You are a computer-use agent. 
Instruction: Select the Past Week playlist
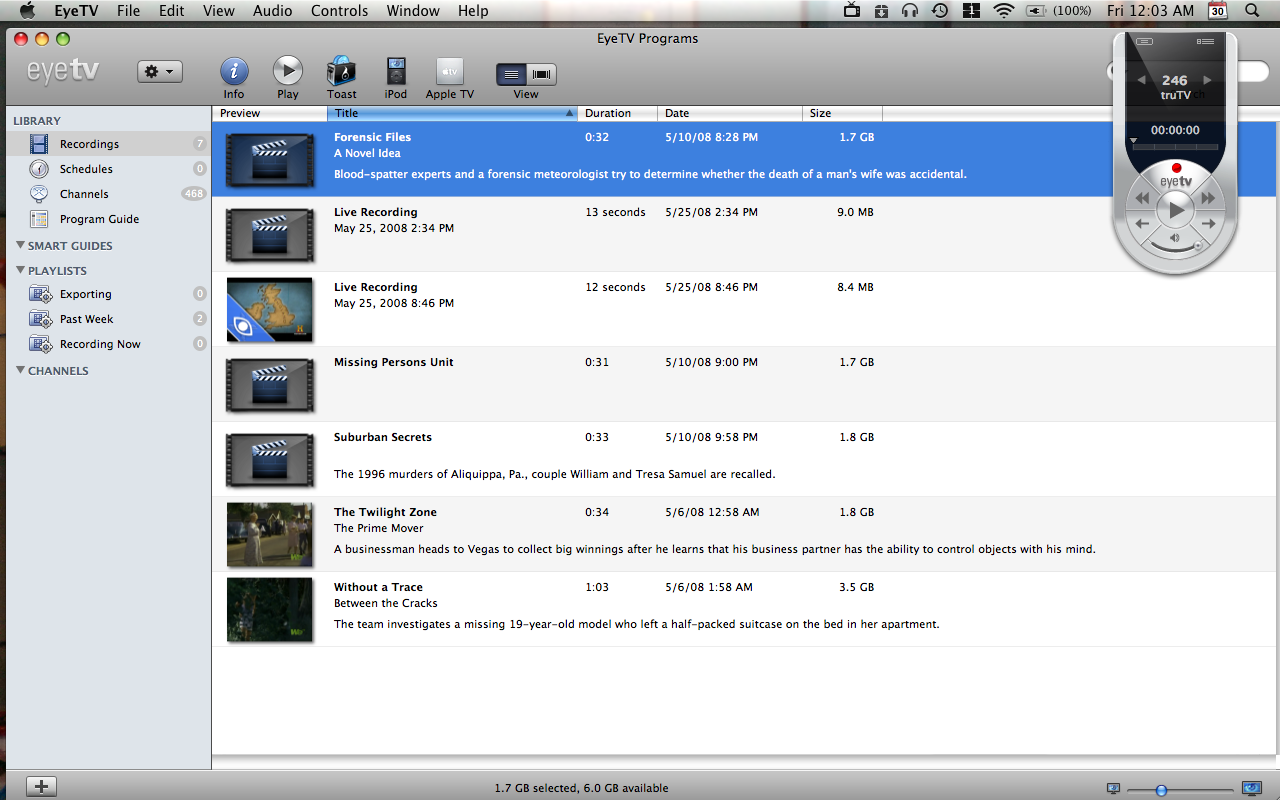(x=108, y=319)
